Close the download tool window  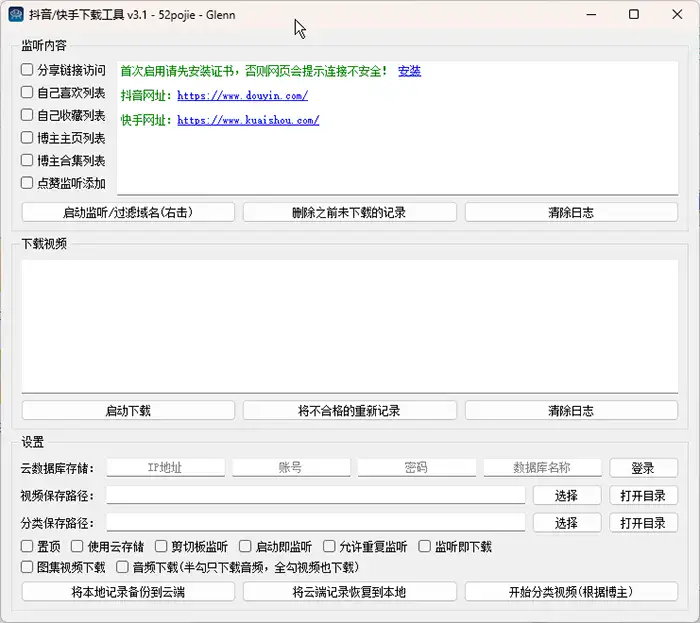click(x=677, y=14)
